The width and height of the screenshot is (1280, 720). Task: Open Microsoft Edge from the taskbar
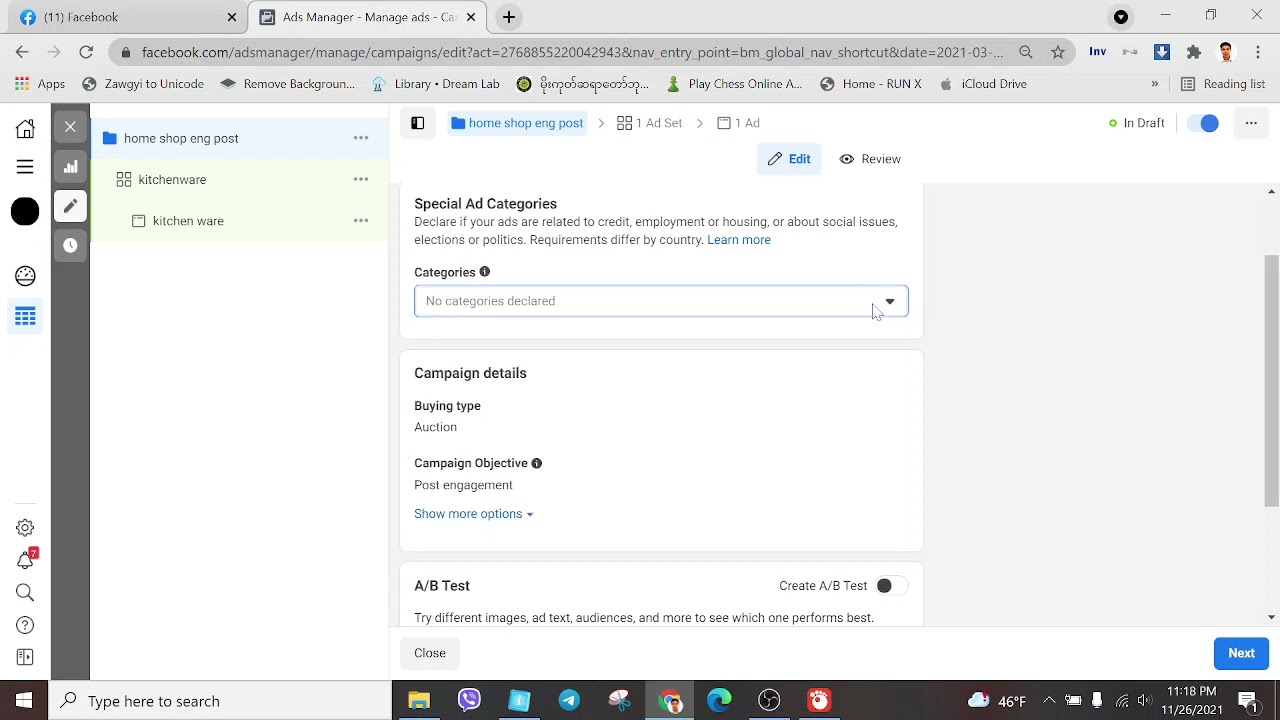click(x=719, y=700)
